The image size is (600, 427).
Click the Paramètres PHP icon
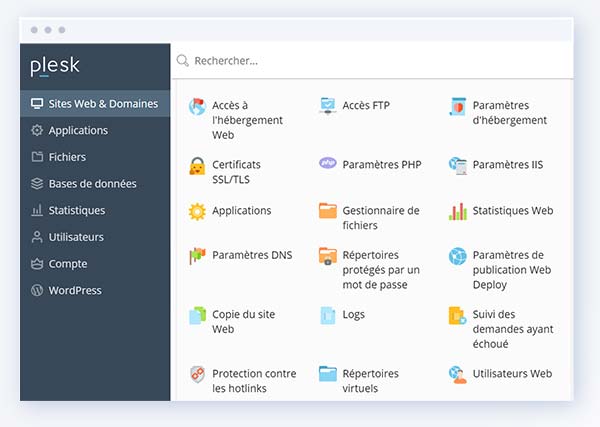(327, 163)
